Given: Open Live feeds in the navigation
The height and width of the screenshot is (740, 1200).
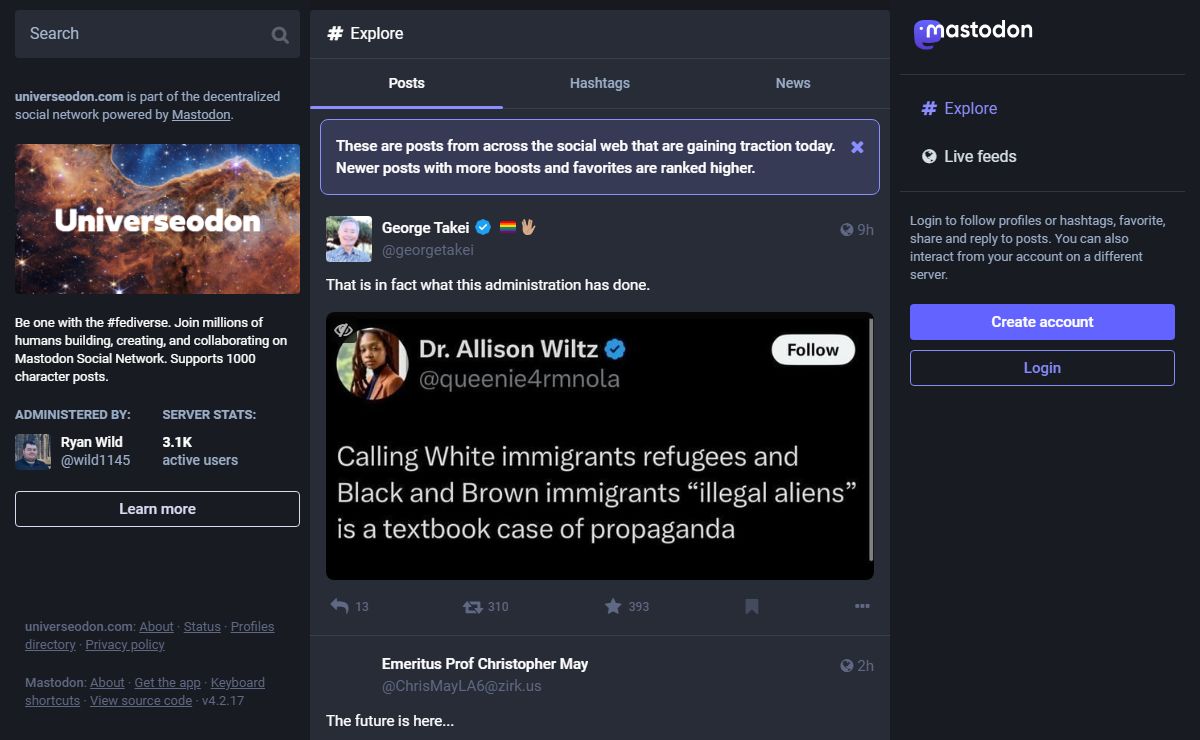Looking at the screenshot, I should click(968, 156).
